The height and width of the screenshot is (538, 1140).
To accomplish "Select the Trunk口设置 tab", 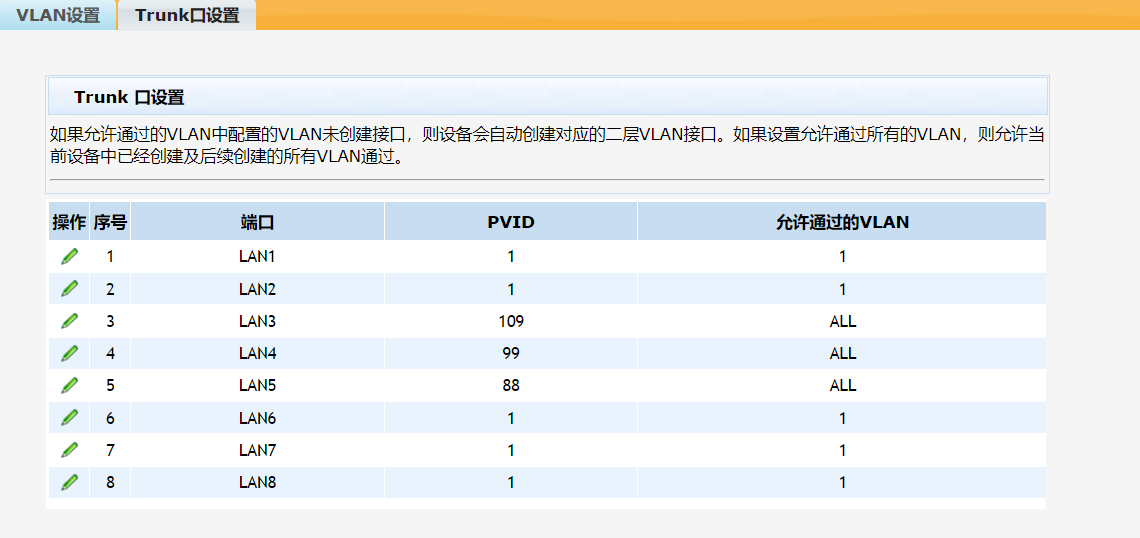I will [187, 15].
